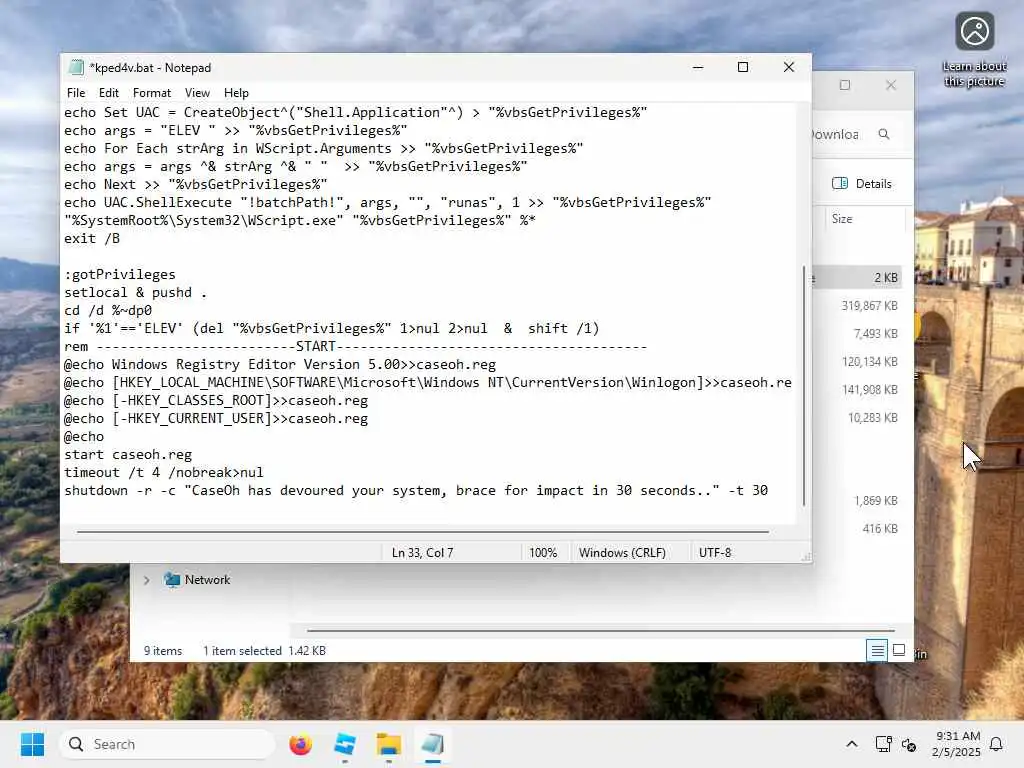Switch Explorer to large thumbnails view icon
The image size is (1024, 768).
(899, 650)
